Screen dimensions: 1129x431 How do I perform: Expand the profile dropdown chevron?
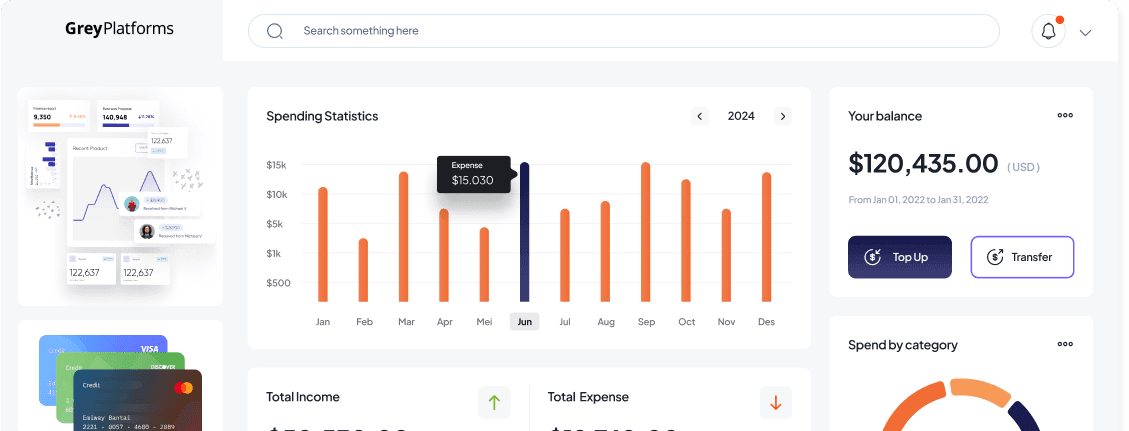pyautogui.click(x=1085, y=32)
